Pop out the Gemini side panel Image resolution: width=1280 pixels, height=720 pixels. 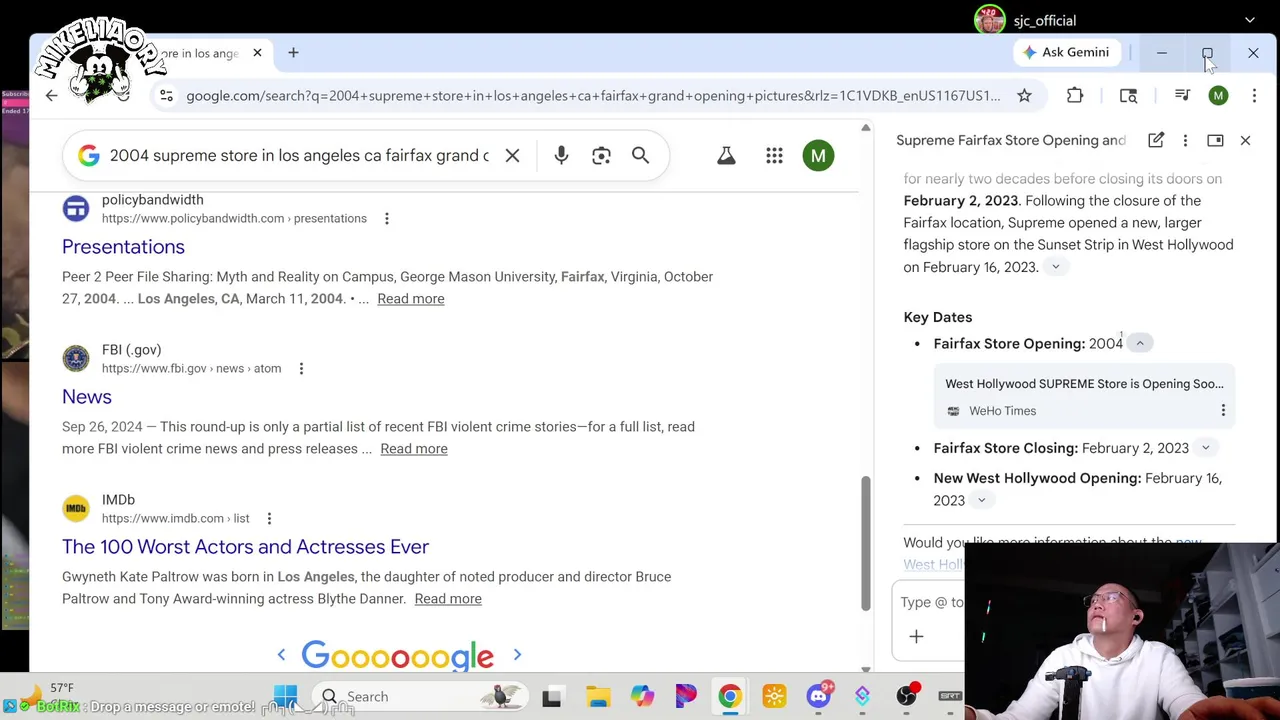point(1215,141)
